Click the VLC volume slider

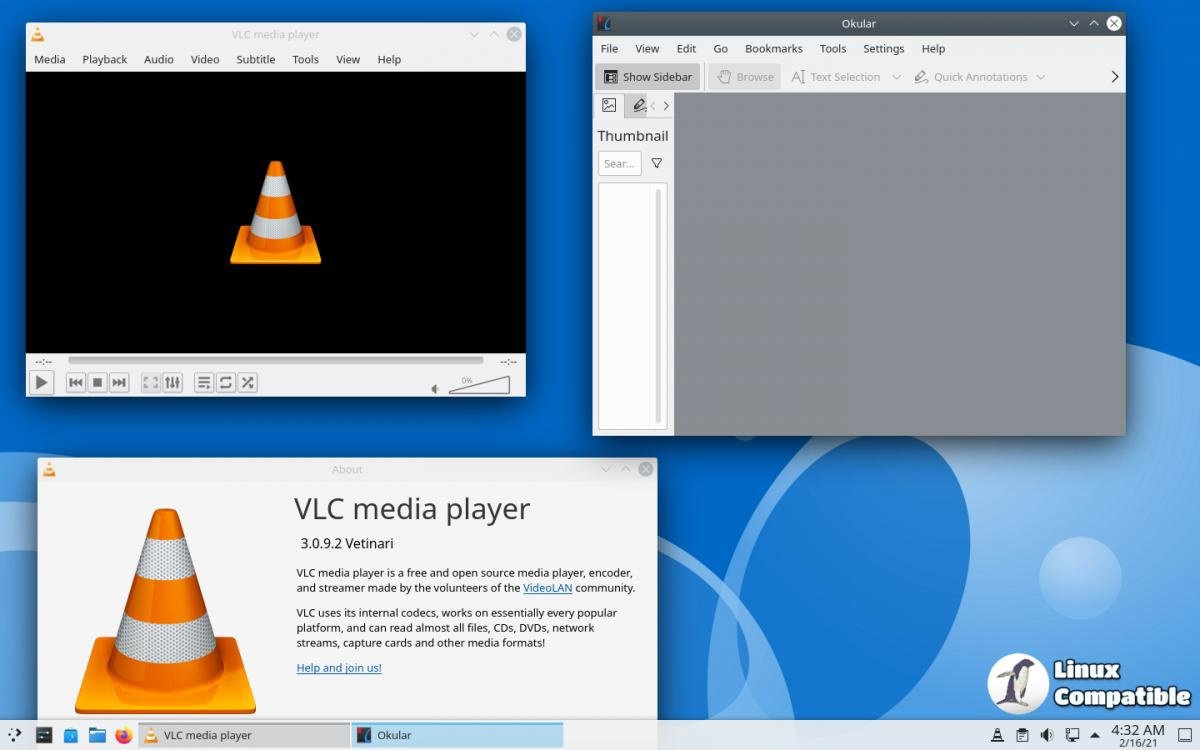tap(479, 386)
